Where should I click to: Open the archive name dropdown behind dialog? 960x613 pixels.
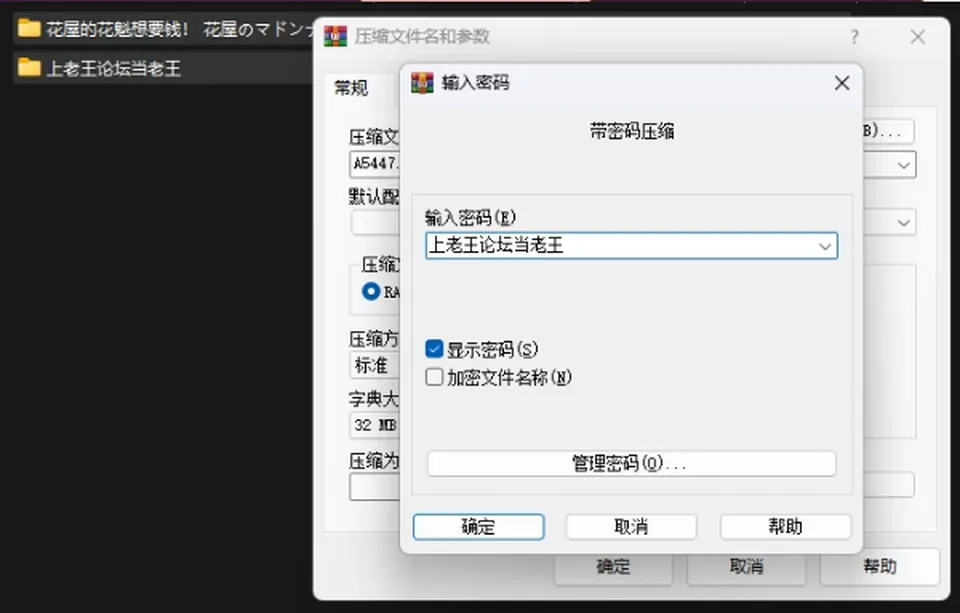(903, 165)
